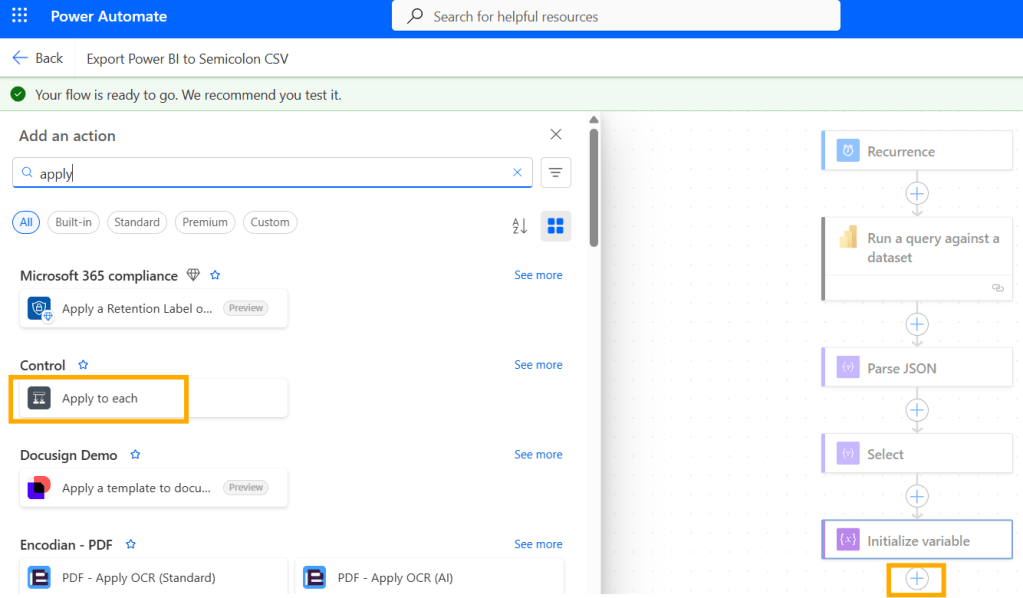Viewport: 1023px width, 598px height.
Task: Go Back to the flow list
Action: click(x=39, y=57)
